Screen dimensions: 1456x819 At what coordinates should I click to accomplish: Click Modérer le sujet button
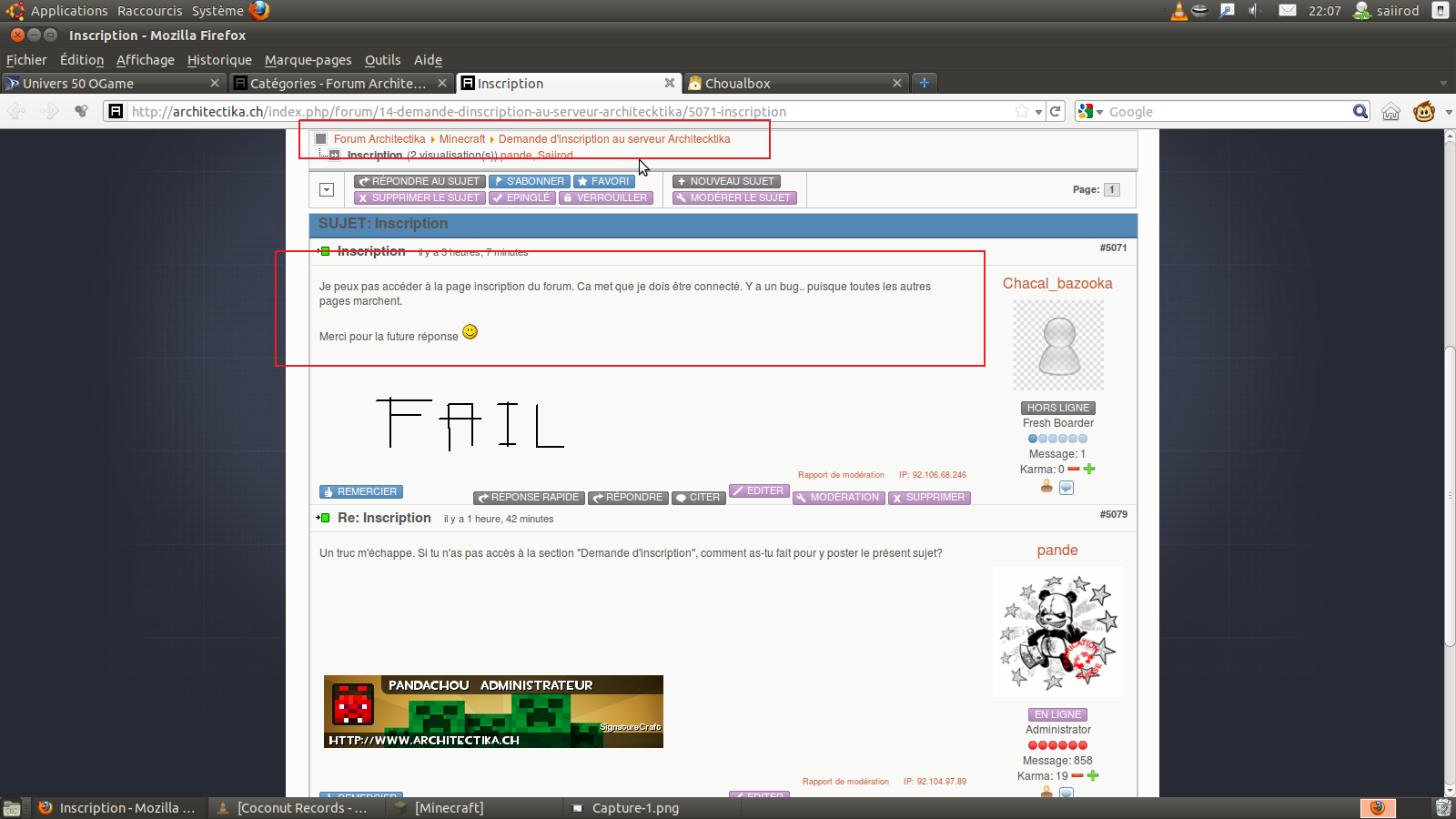[734, 197]
